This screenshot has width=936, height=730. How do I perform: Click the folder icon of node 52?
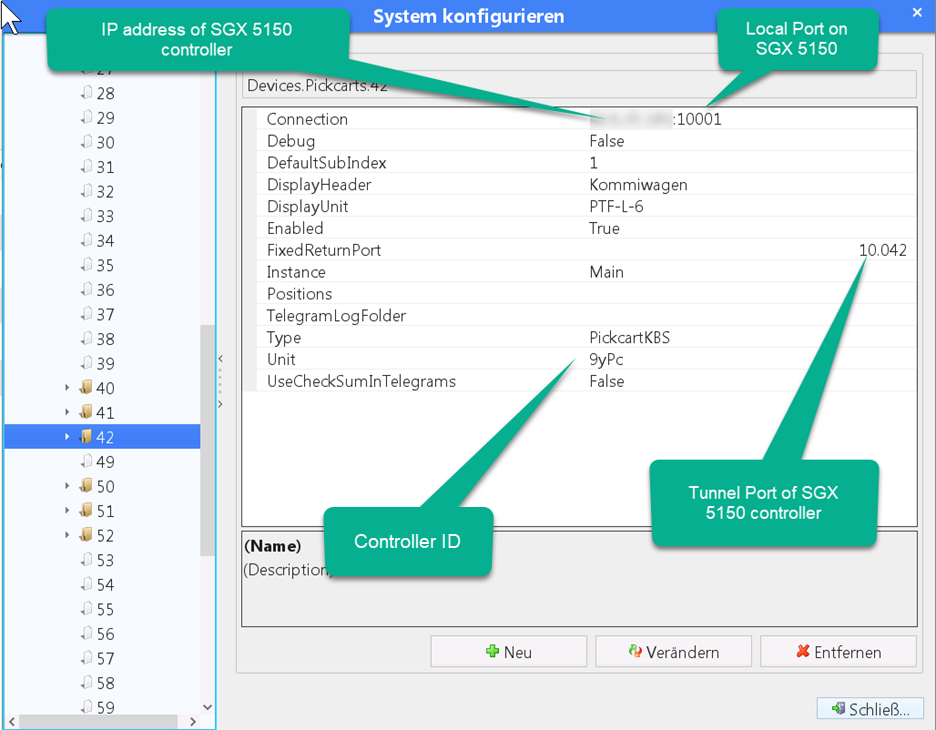(86, 534)
